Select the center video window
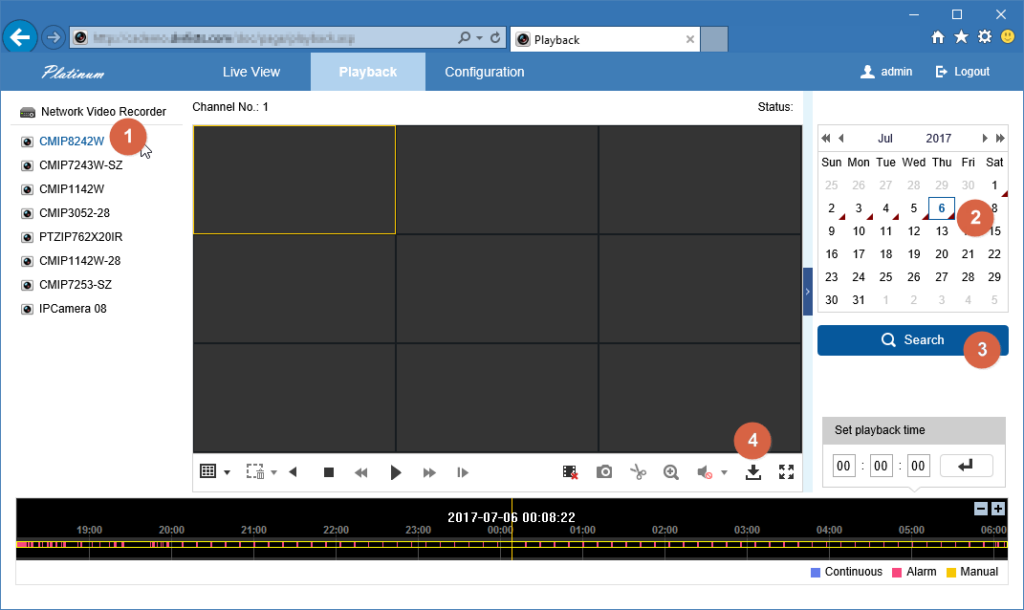Viewport: 1024px width, 610px height. coord(497,289)
